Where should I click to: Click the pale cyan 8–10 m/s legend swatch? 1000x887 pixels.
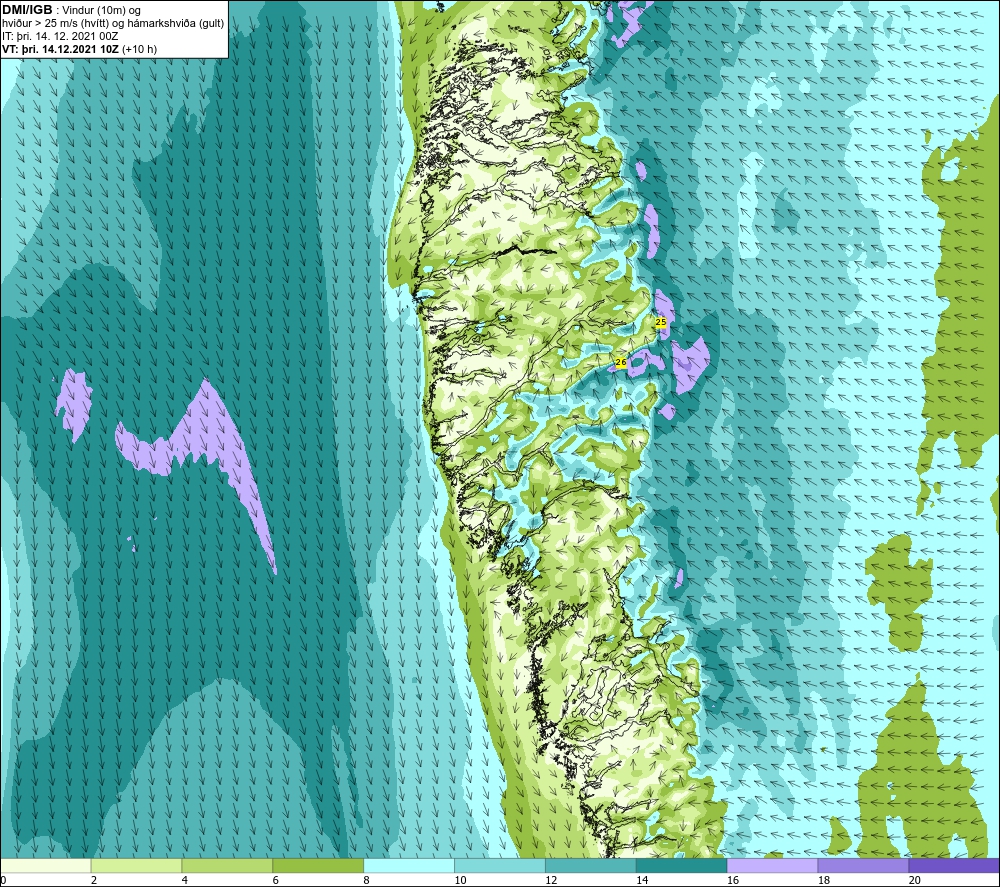click(x=409, y=865)
